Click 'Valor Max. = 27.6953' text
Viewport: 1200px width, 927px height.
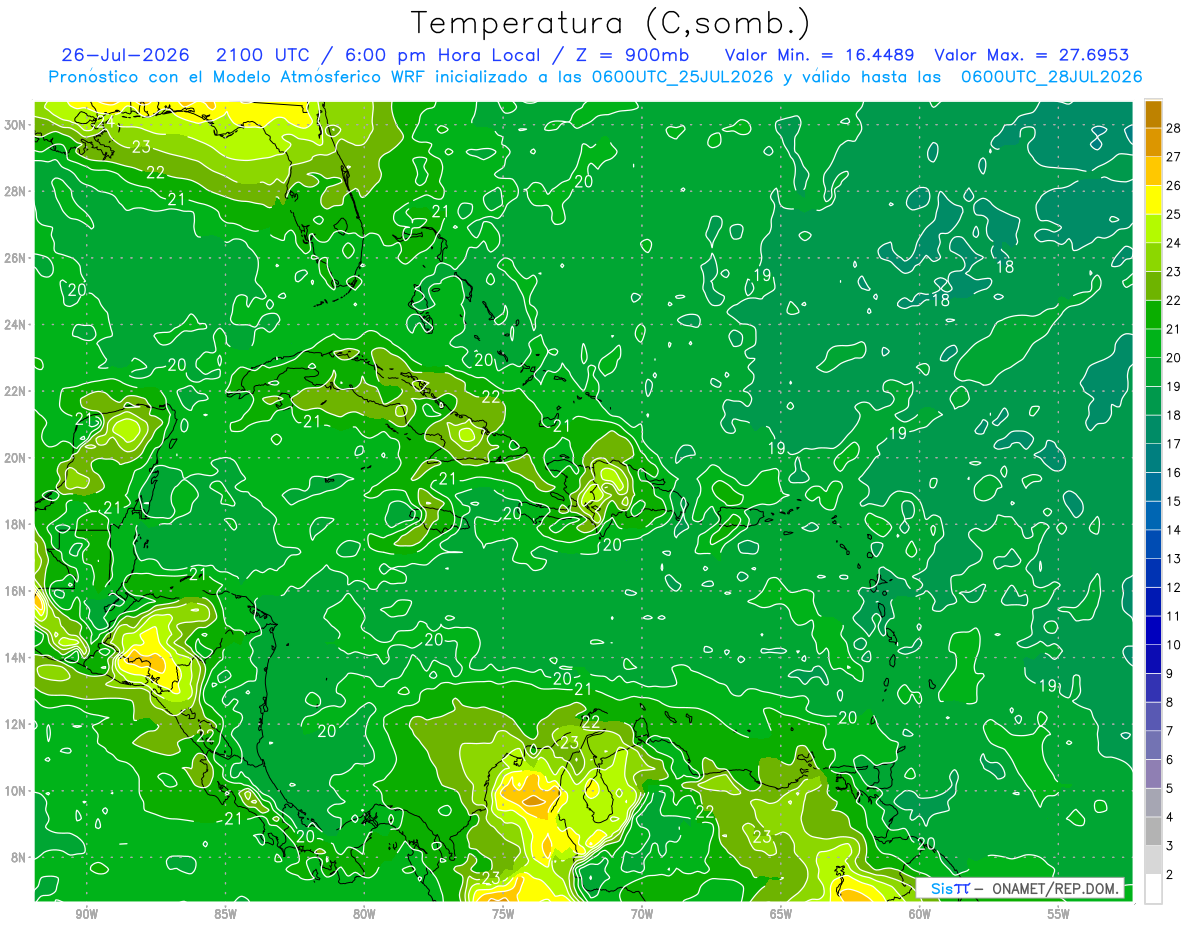point(1031,55)
